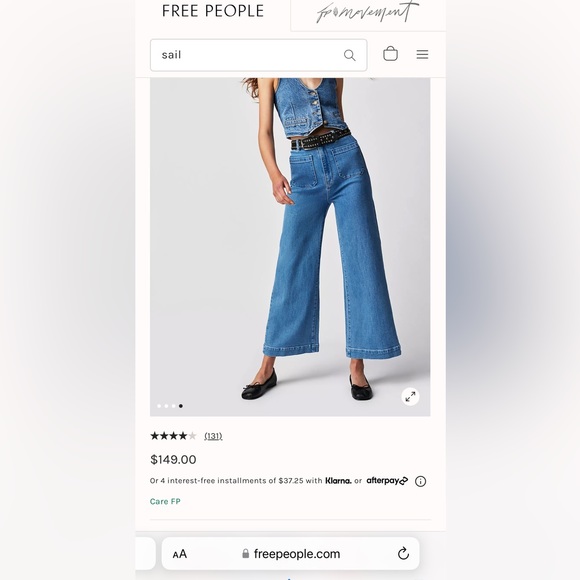The width and height of the screenshot is (580, 580).
Task: Reload the page with refresh icon
Action: coord(403,553)
